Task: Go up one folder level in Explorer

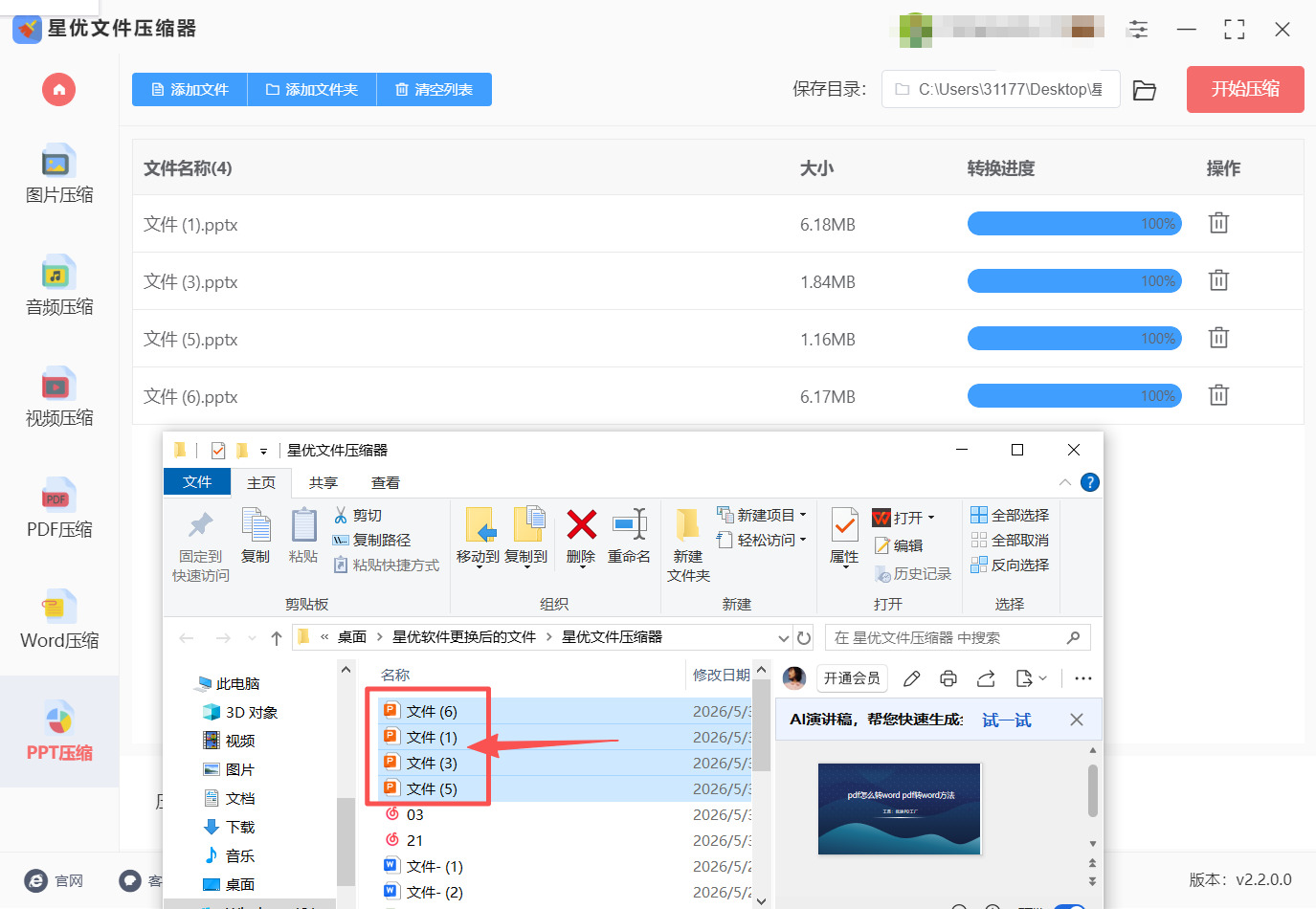Action: pos(277,638)
